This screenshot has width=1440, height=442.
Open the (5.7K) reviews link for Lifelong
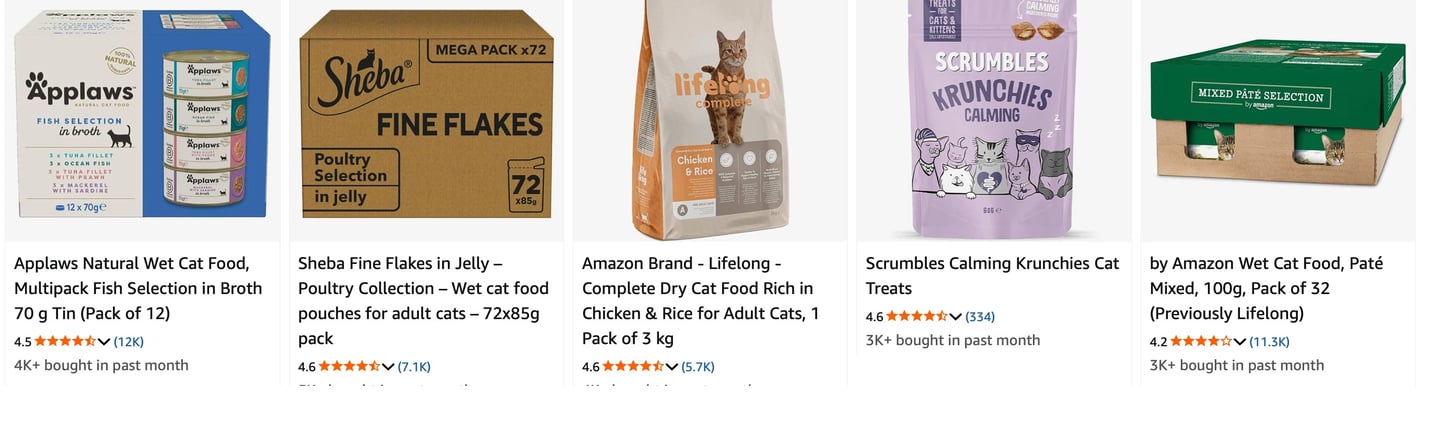point(698,367)
